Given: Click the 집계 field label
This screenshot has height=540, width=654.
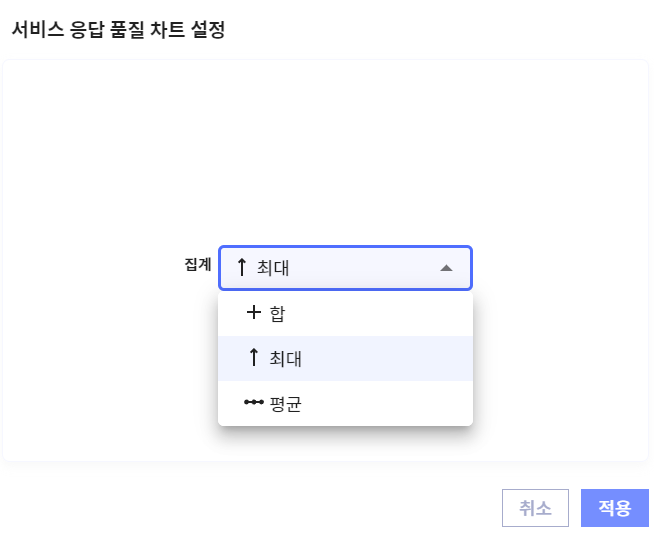Looking at the screenshot, I should [198, 265].
